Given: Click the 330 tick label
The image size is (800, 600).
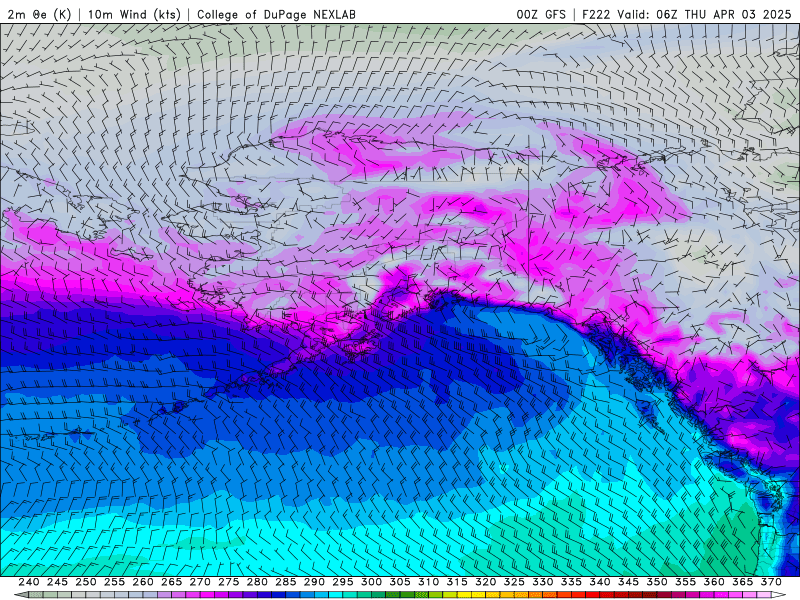Looking at the screenshot, I should (543, 582).
